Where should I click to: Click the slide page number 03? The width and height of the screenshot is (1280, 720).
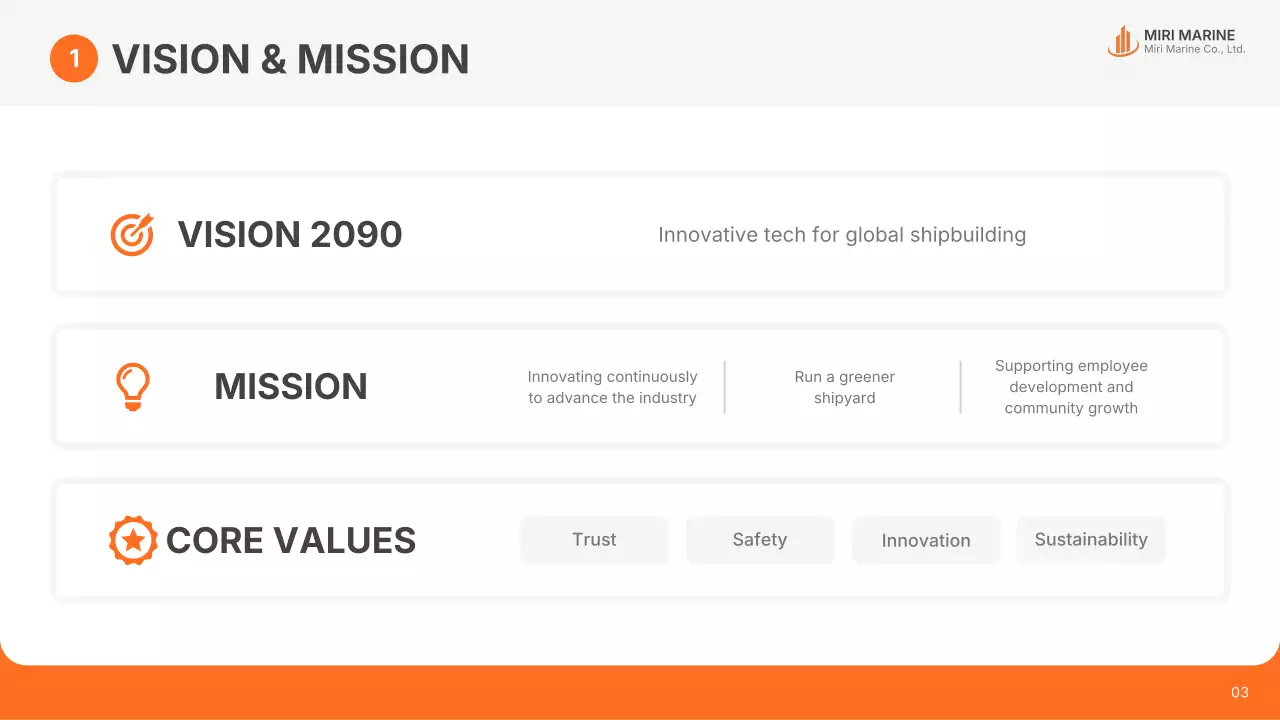pos(1240,692)
